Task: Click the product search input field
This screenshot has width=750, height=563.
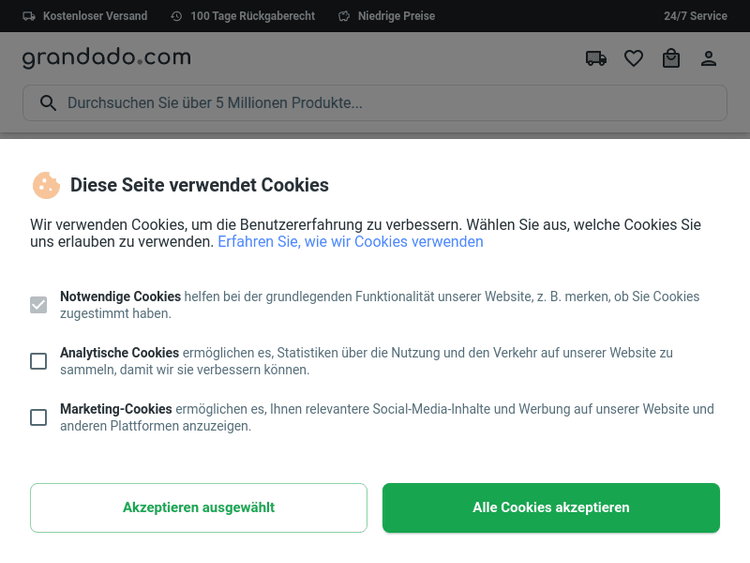Action: point(390,103)
